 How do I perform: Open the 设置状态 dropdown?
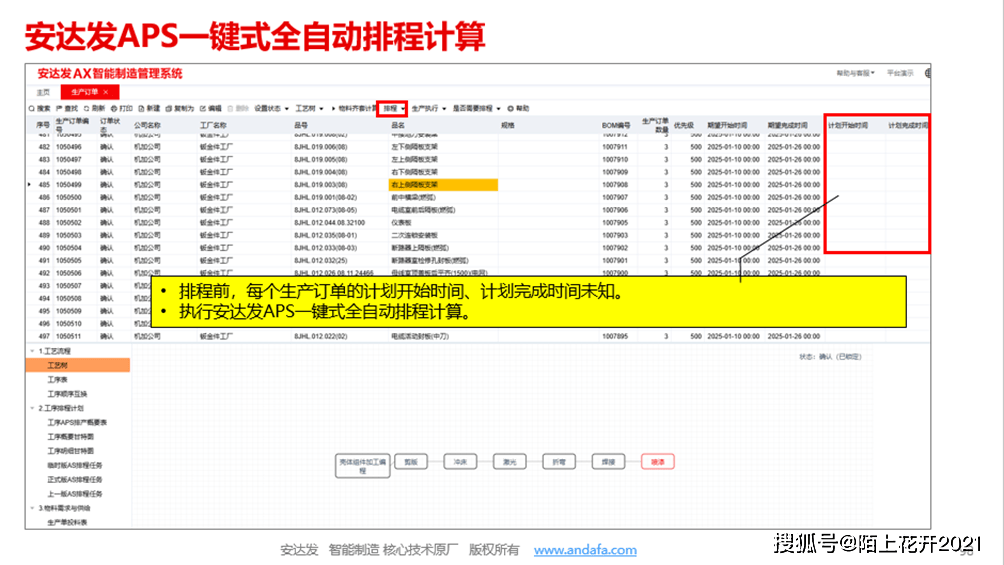(271, 109)
